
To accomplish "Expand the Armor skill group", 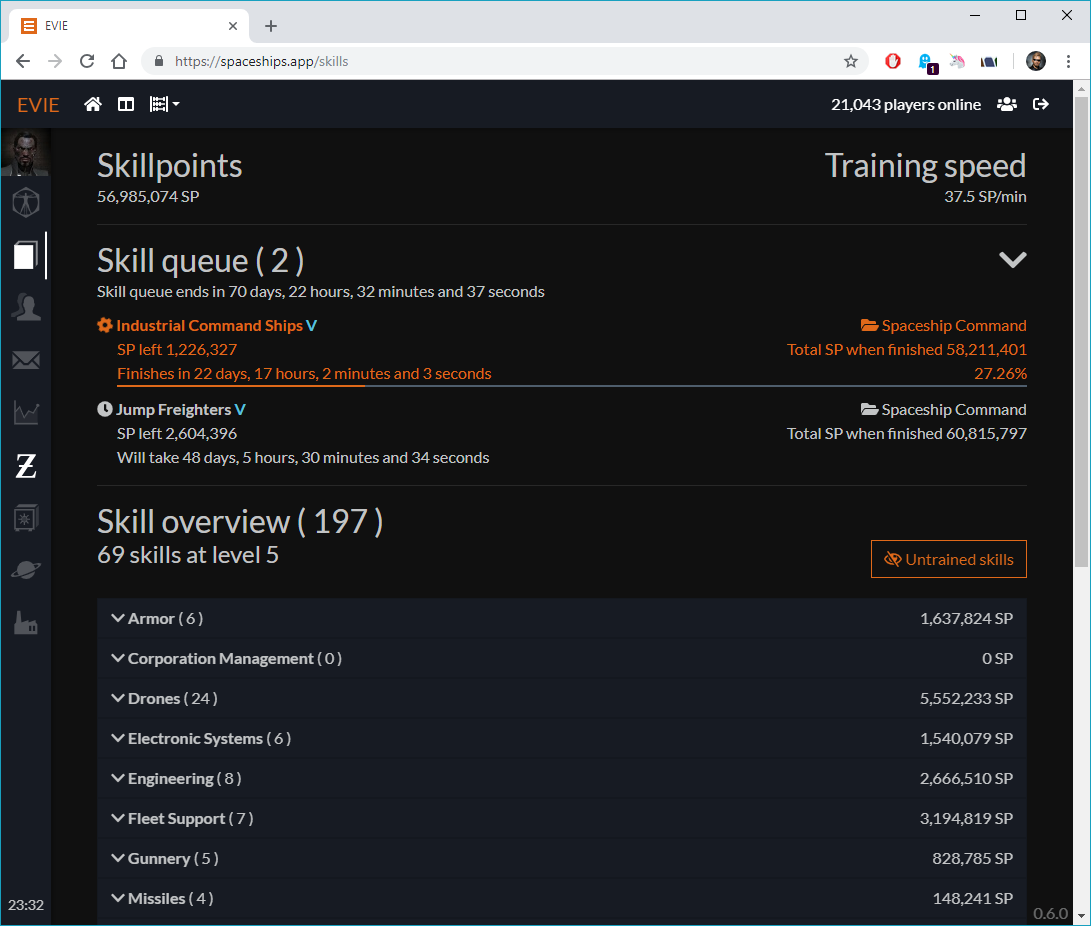I will coord(562,618).
